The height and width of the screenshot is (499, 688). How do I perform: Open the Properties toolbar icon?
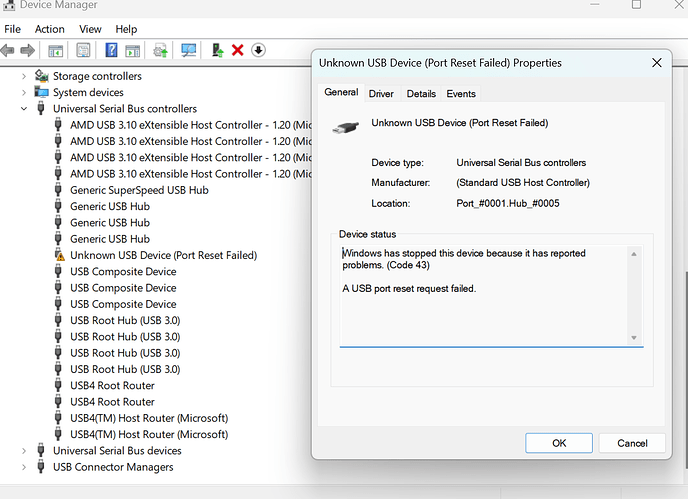click(83, 50)
